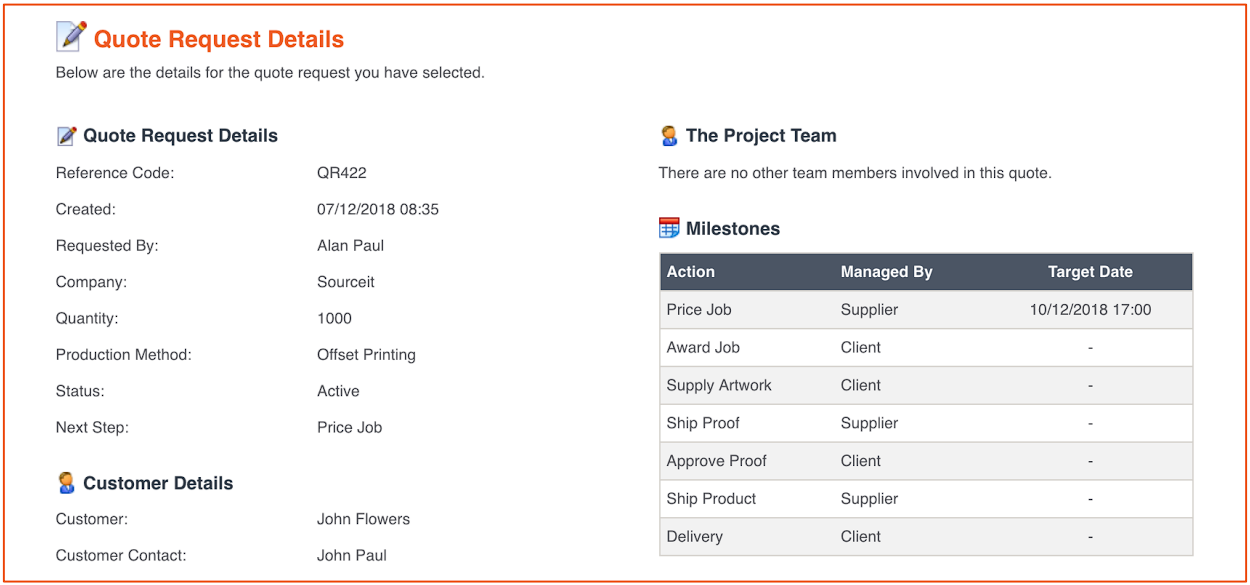
Task: Select the Action column header
Action: 691,272
